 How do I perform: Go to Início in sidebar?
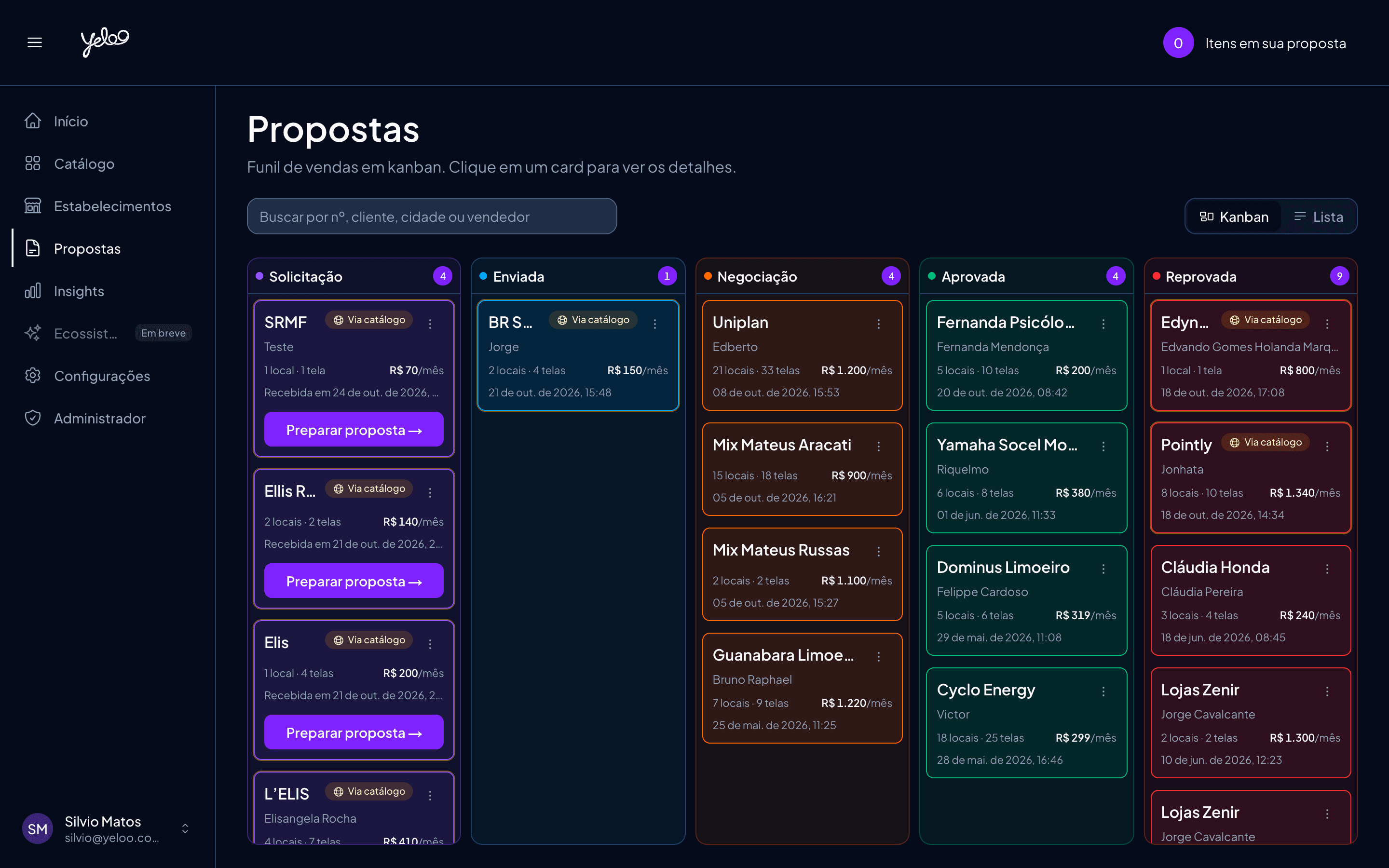70,121
